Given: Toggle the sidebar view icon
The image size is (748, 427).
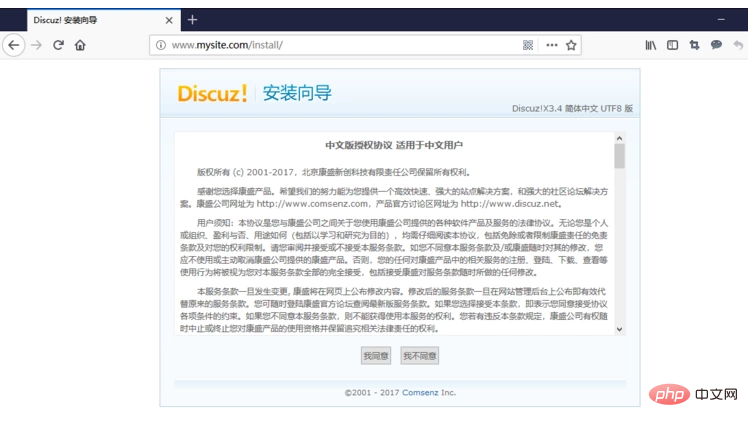Looking at the screenshot, I should (x=673, y=45).
